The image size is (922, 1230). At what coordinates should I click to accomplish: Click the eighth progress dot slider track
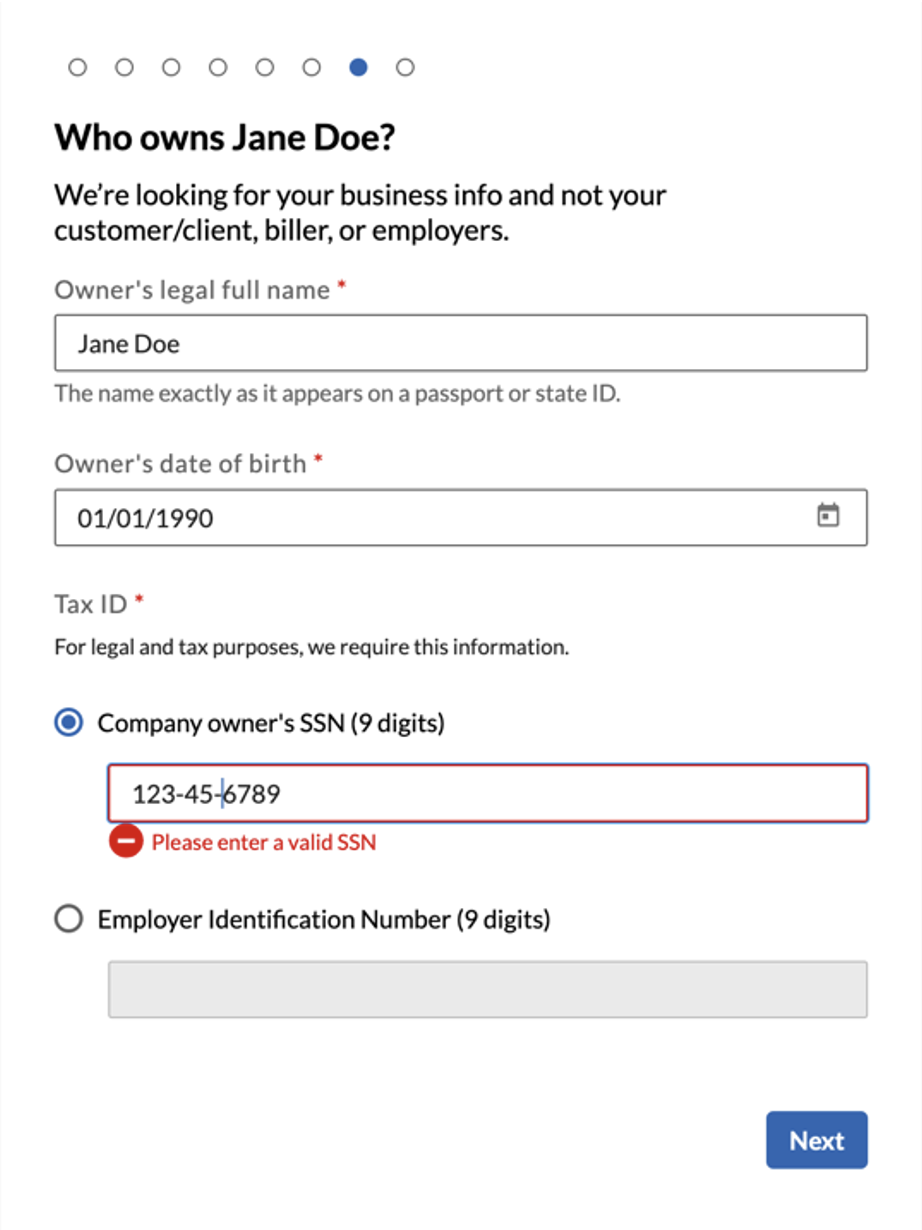pos(406,67)
